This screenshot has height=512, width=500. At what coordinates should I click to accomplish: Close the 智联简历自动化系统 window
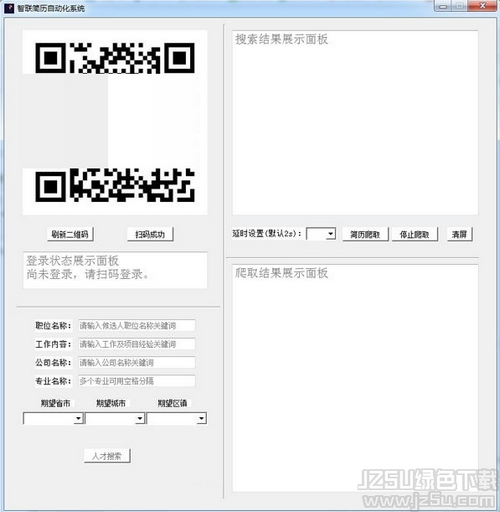482,6
